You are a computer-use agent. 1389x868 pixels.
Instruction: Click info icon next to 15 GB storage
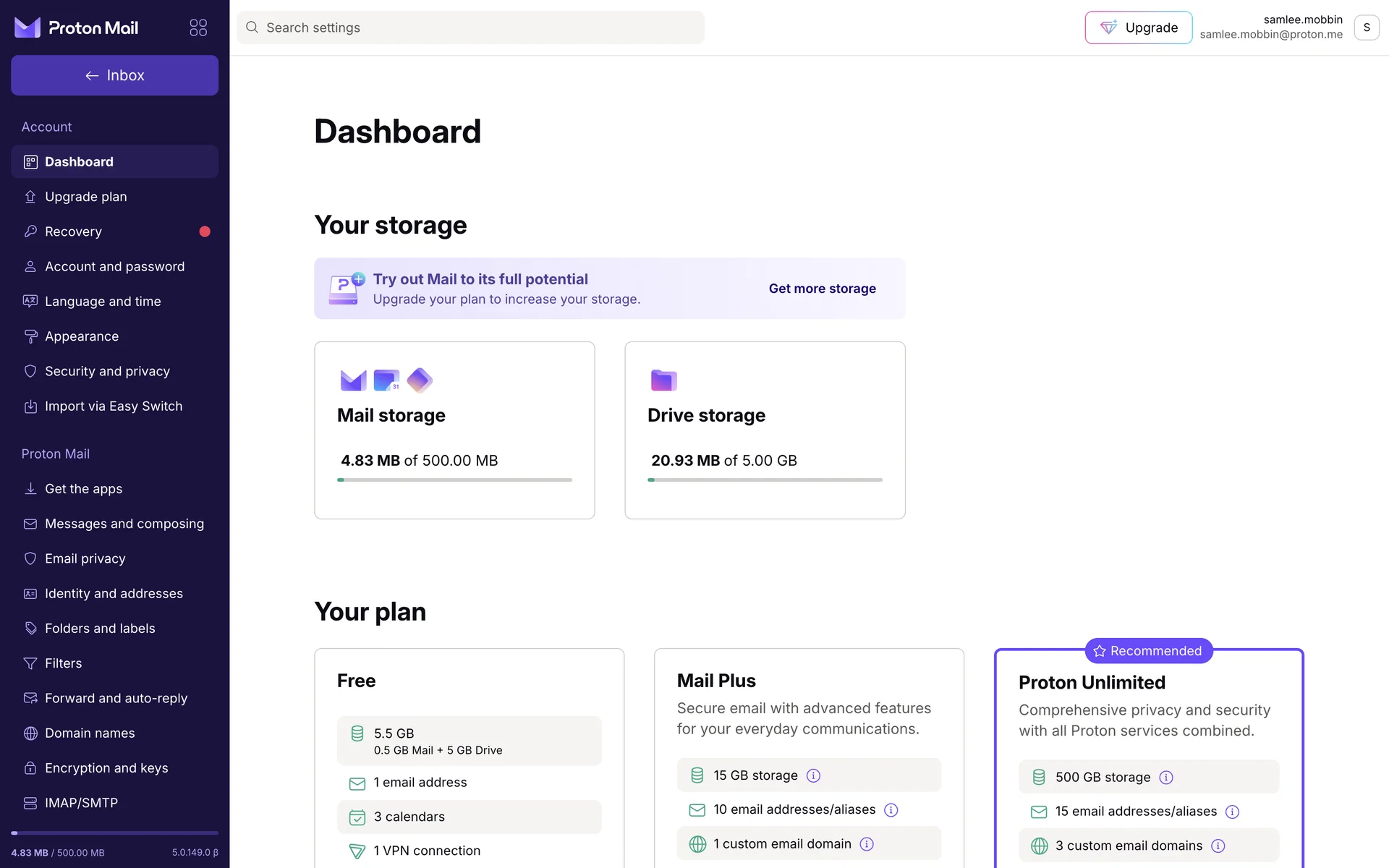(x=813, y=775)
